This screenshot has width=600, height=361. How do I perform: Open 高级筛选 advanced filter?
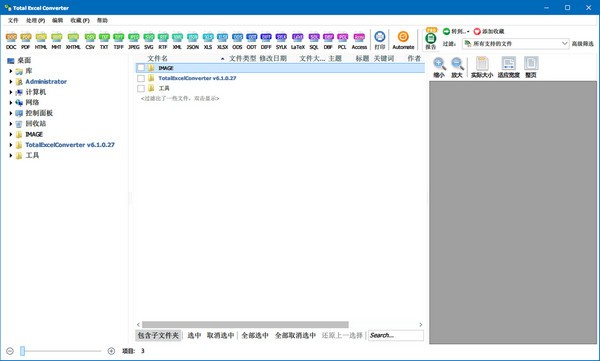pos(582,44)
